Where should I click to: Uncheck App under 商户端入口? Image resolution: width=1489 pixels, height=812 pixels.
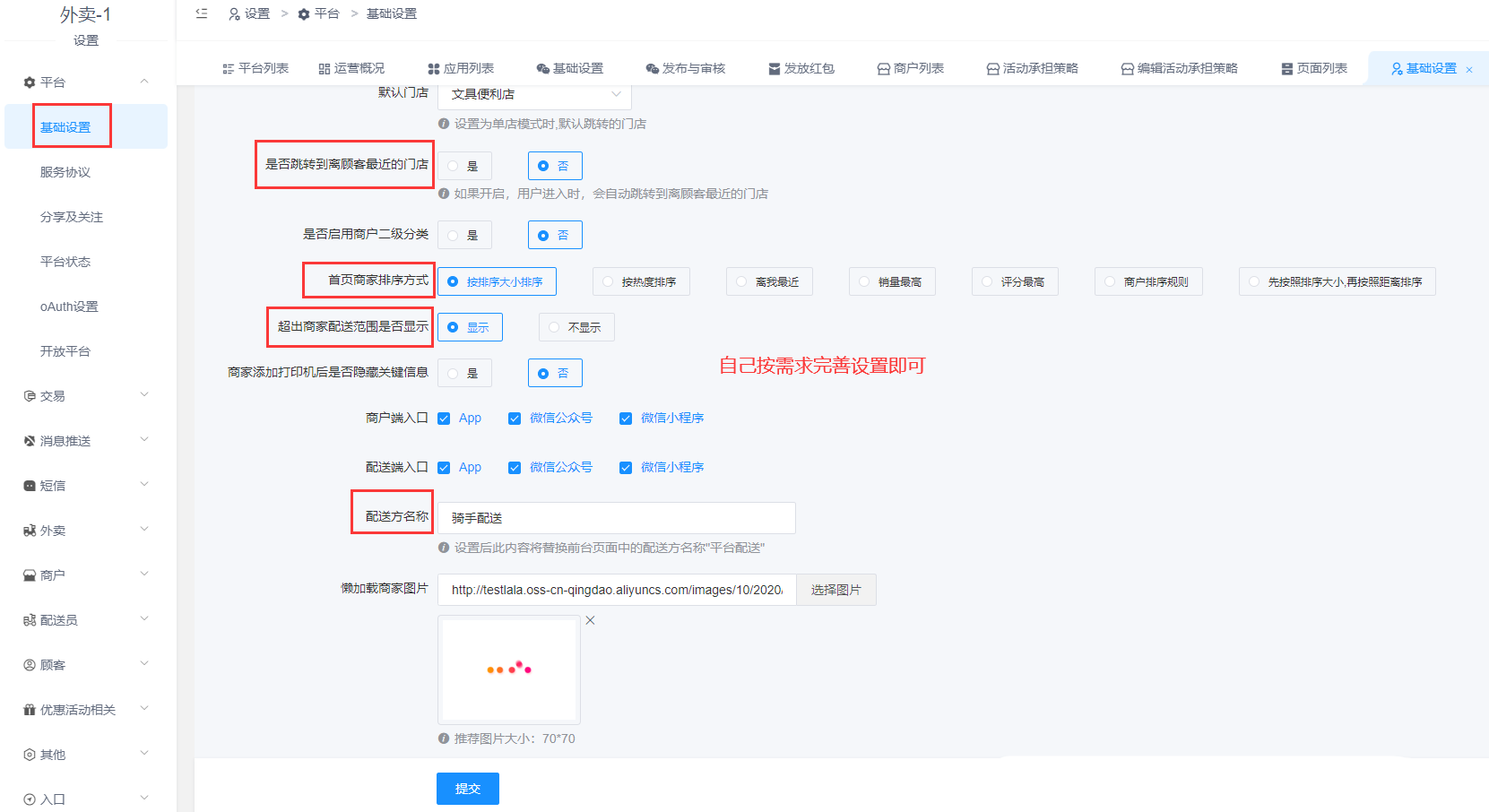pos(444,419)
